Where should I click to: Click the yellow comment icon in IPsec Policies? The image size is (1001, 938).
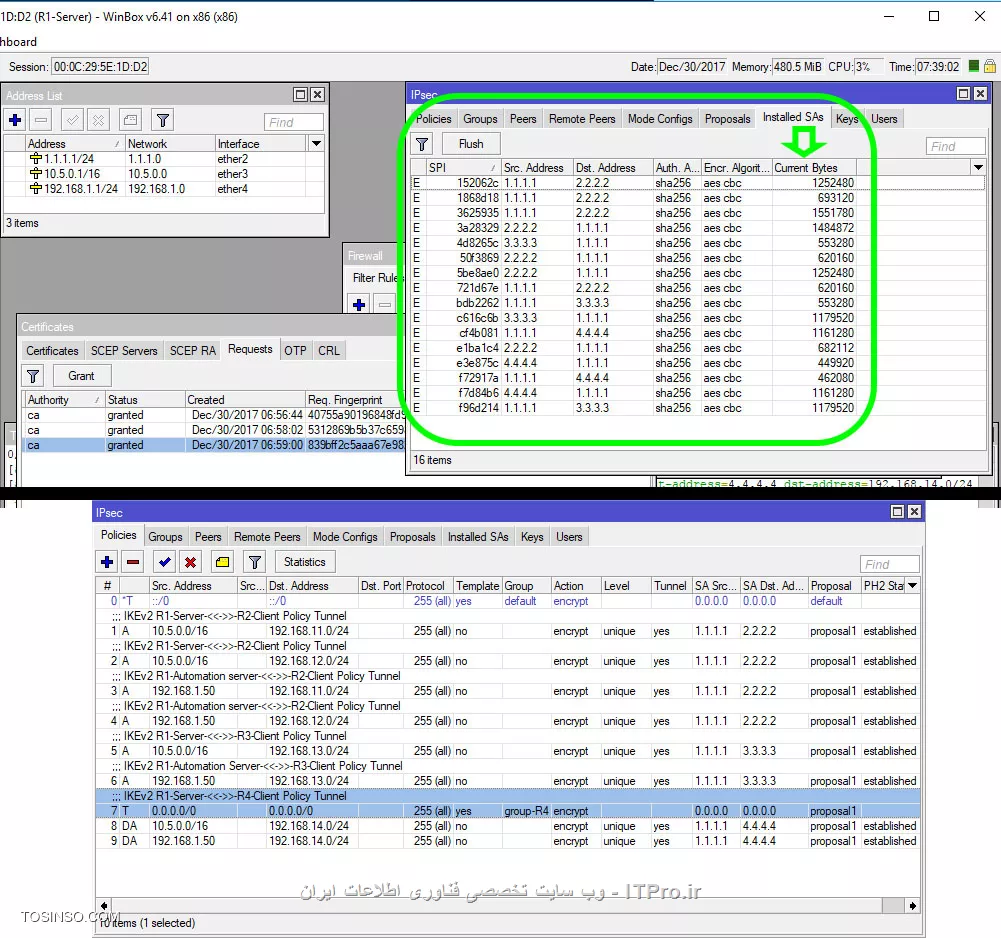[222, 562]
